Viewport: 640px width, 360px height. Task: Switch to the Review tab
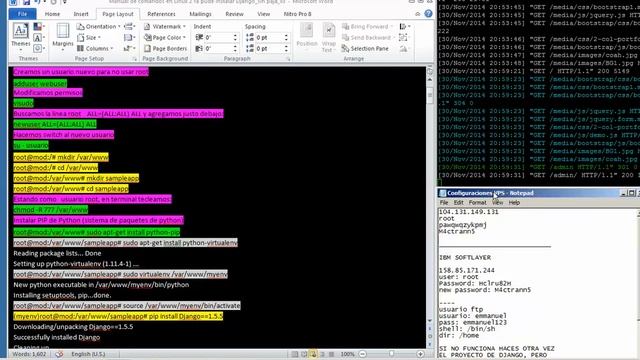tap(234, 14)
